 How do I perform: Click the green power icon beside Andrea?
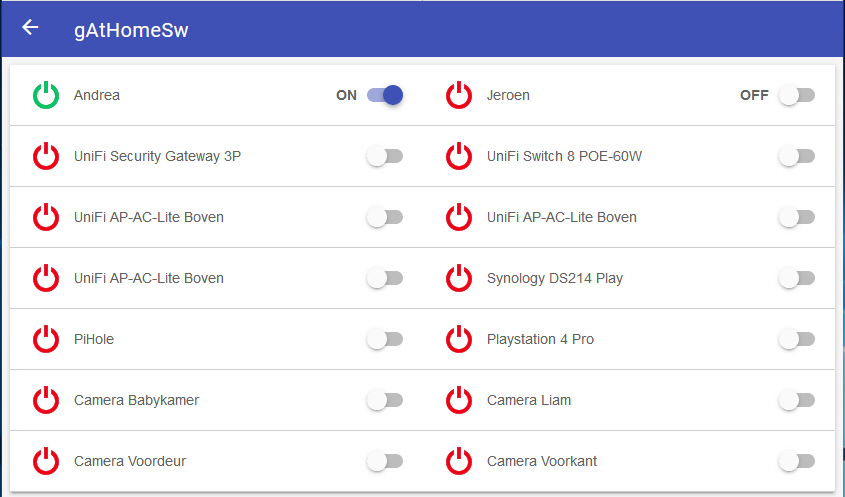(x=46, y=96)
